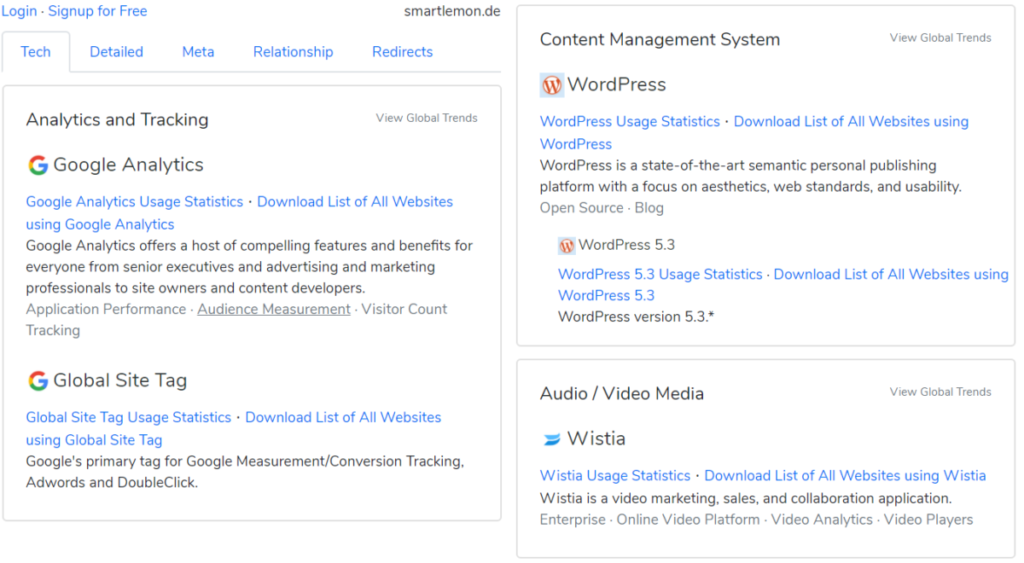The image size is (1024, 563).
Task: Click the WordPress logo icon
Action: tap(552, 85)
